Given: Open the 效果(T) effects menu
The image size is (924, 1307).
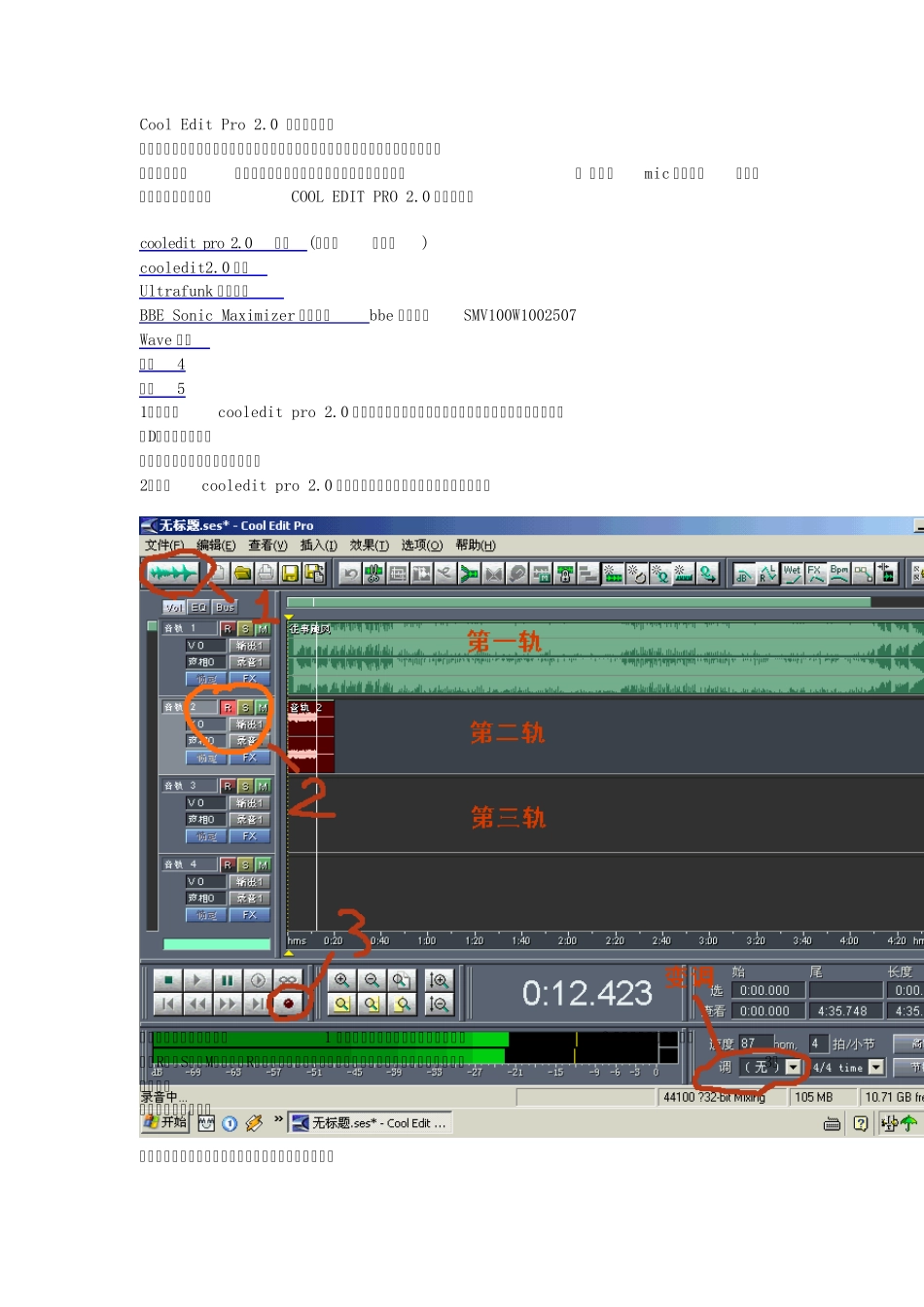Looking at the screenshot, I should [x=369, y=546].
